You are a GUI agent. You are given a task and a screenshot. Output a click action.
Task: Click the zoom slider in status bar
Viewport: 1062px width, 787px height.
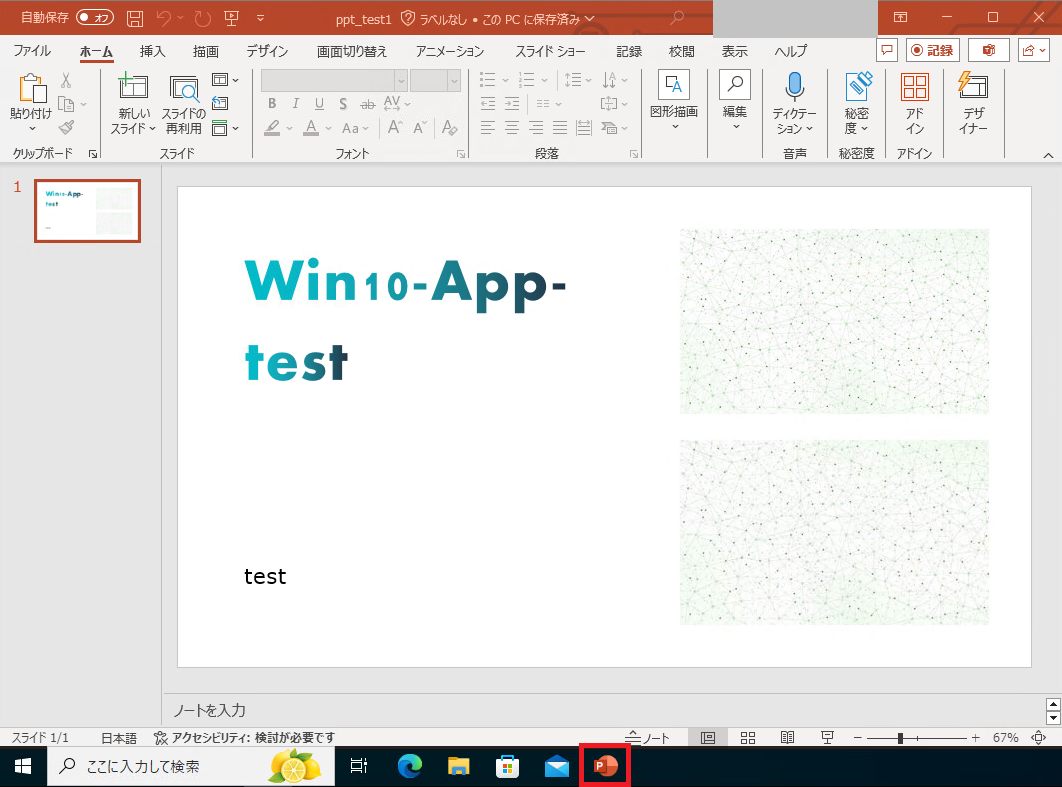901,738
